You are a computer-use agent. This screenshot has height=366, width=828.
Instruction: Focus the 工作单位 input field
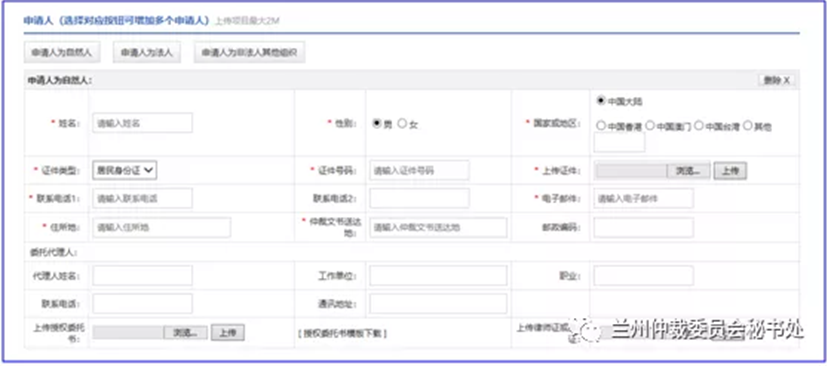tap(438, 276)
